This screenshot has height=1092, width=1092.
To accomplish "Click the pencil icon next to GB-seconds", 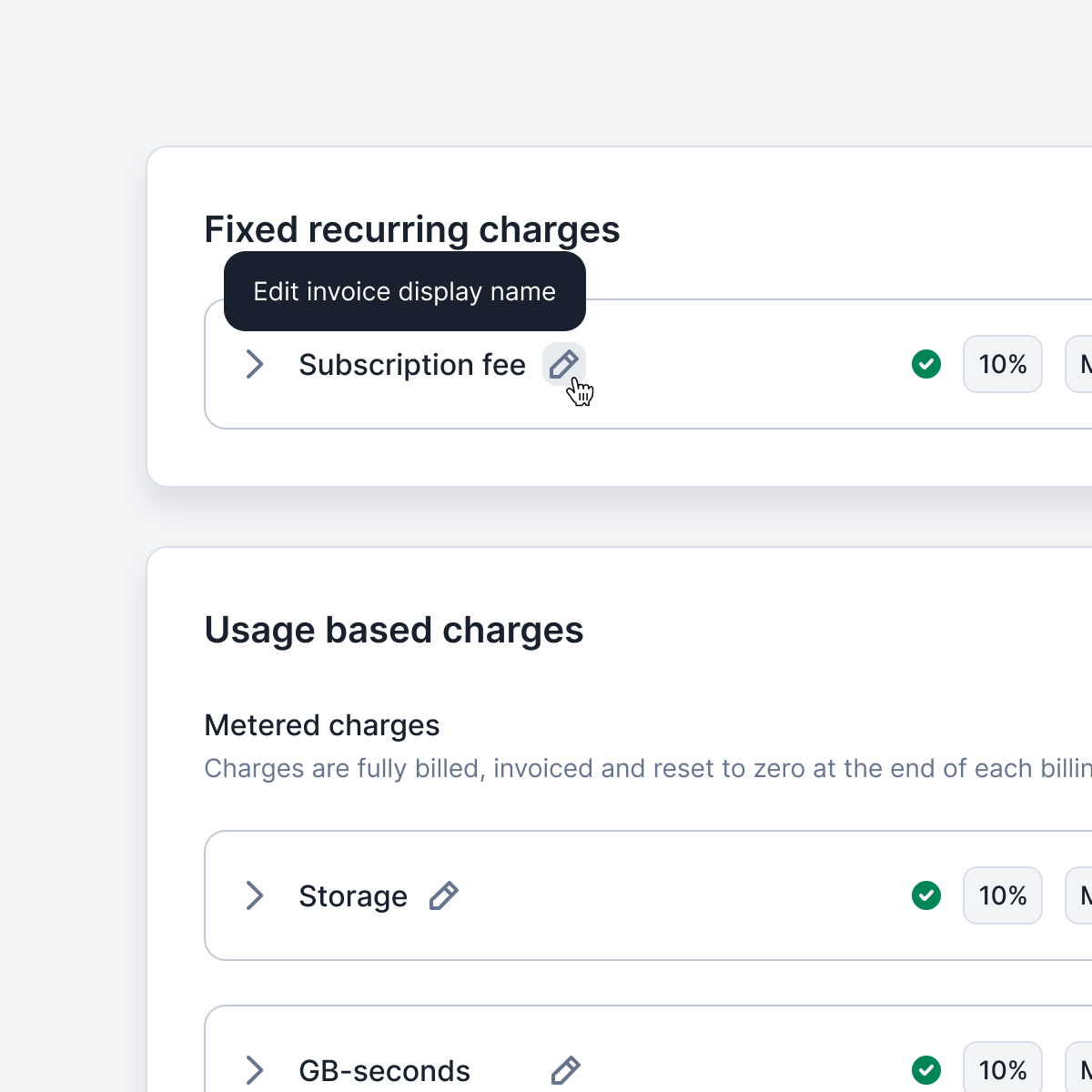I will (565, 1070).
